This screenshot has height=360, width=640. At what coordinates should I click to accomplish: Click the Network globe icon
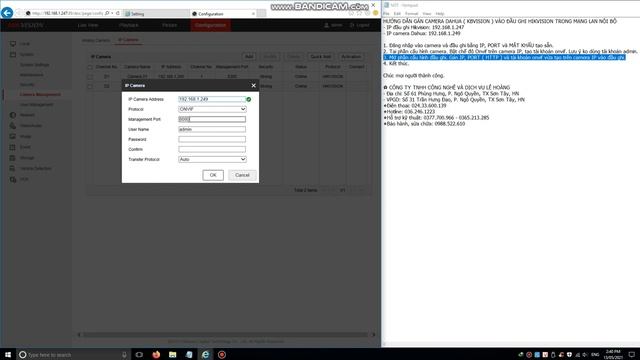pos(13,115)
